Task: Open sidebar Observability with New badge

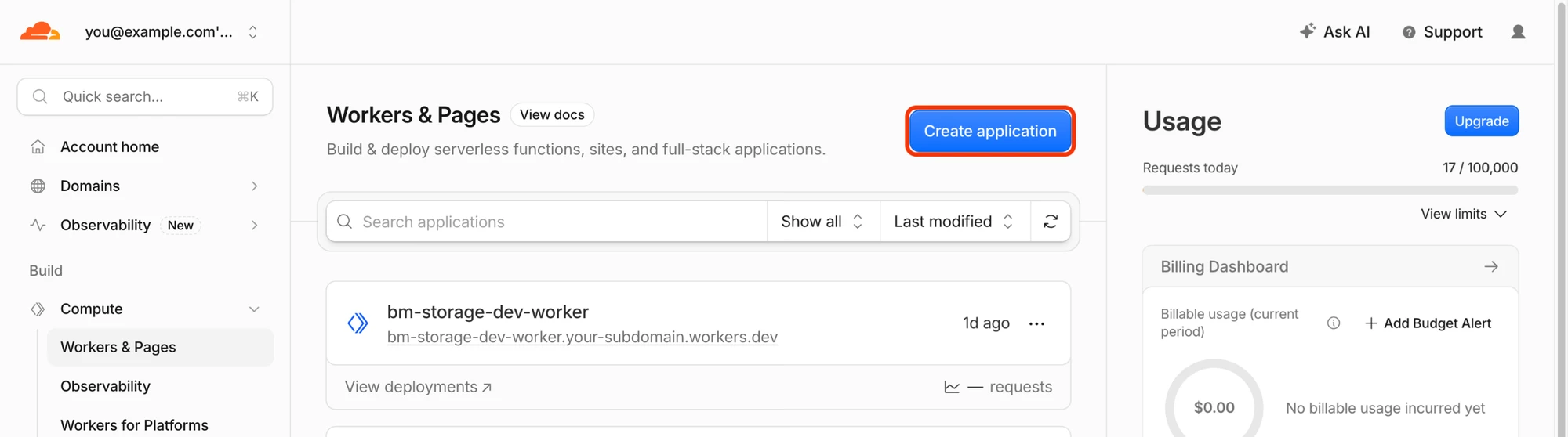Action: point(105,225)
